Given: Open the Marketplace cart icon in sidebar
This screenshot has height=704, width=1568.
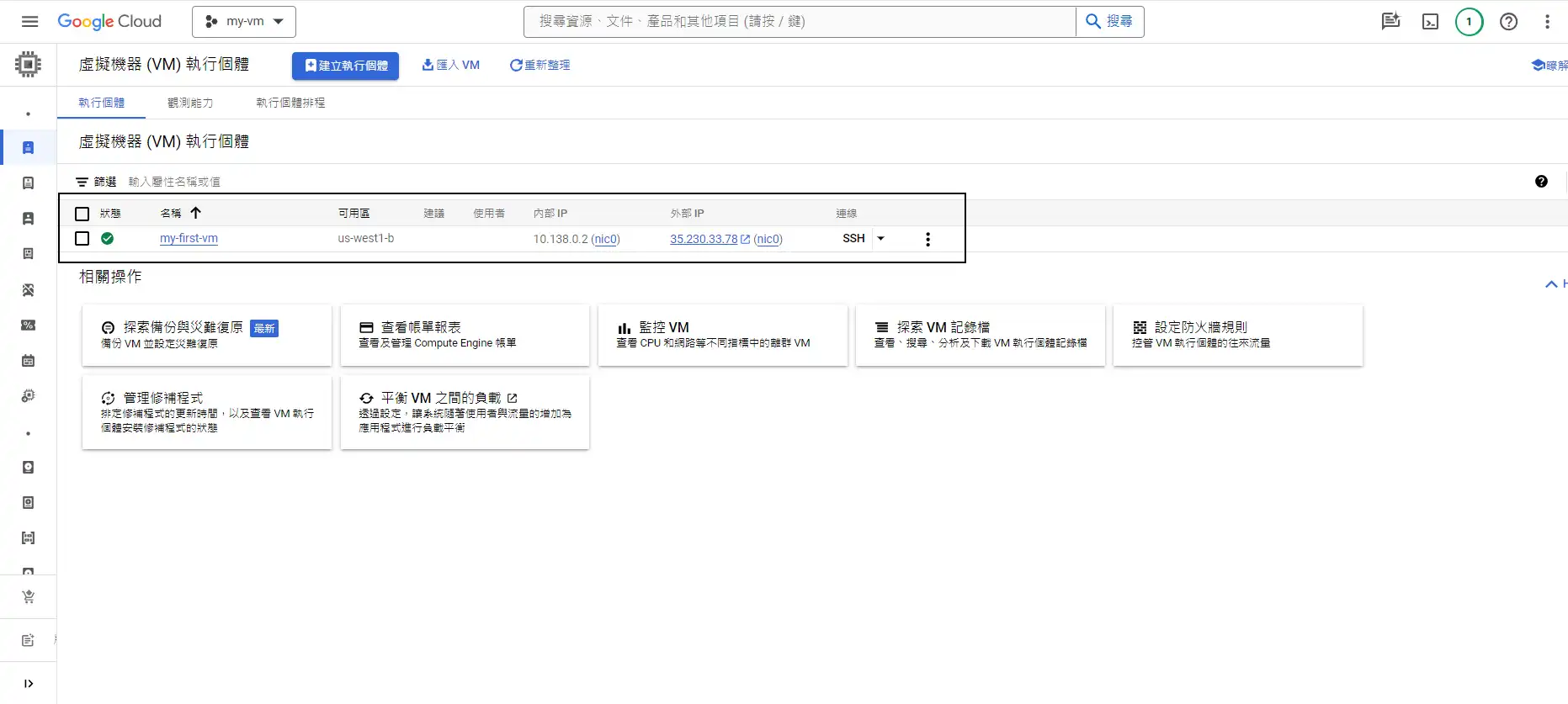Looking at the screenshot, I should pos(28,597).
